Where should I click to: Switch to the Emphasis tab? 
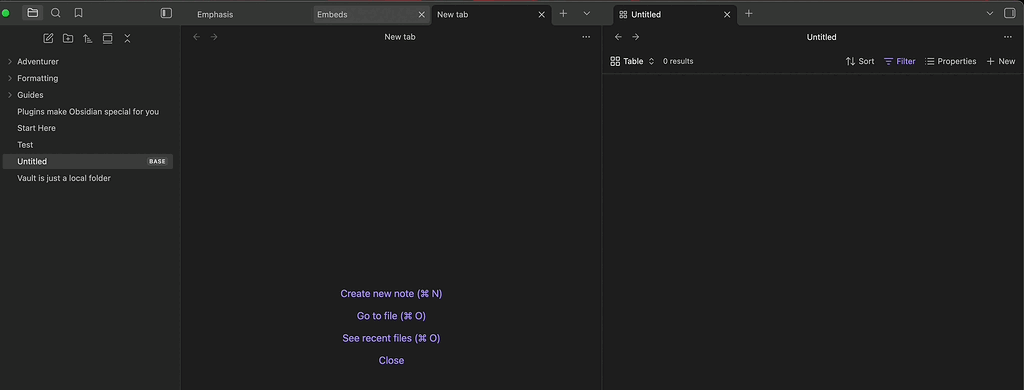coord(251,14)
